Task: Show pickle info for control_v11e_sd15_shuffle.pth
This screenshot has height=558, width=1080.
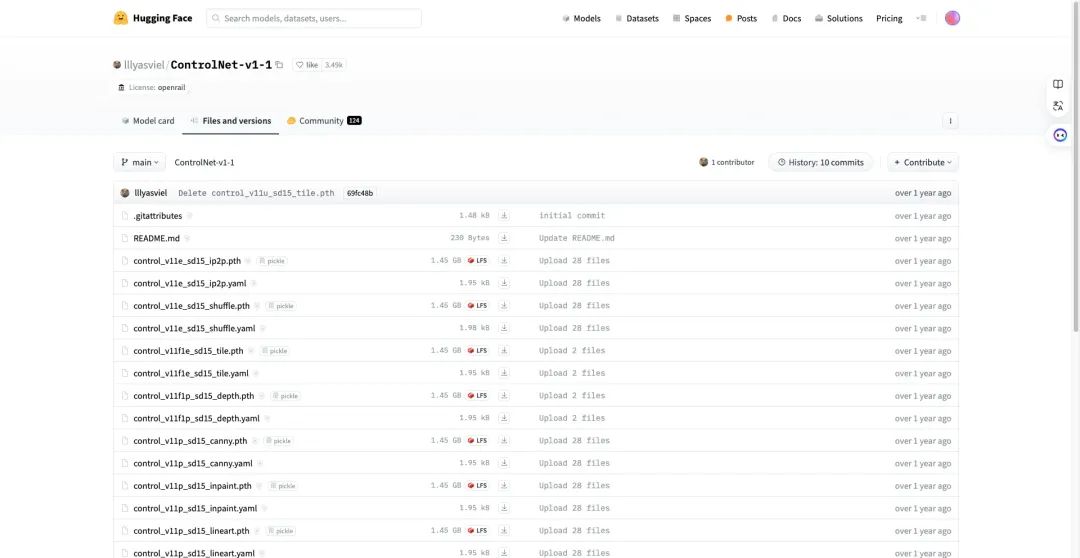Action: [281, 306]
